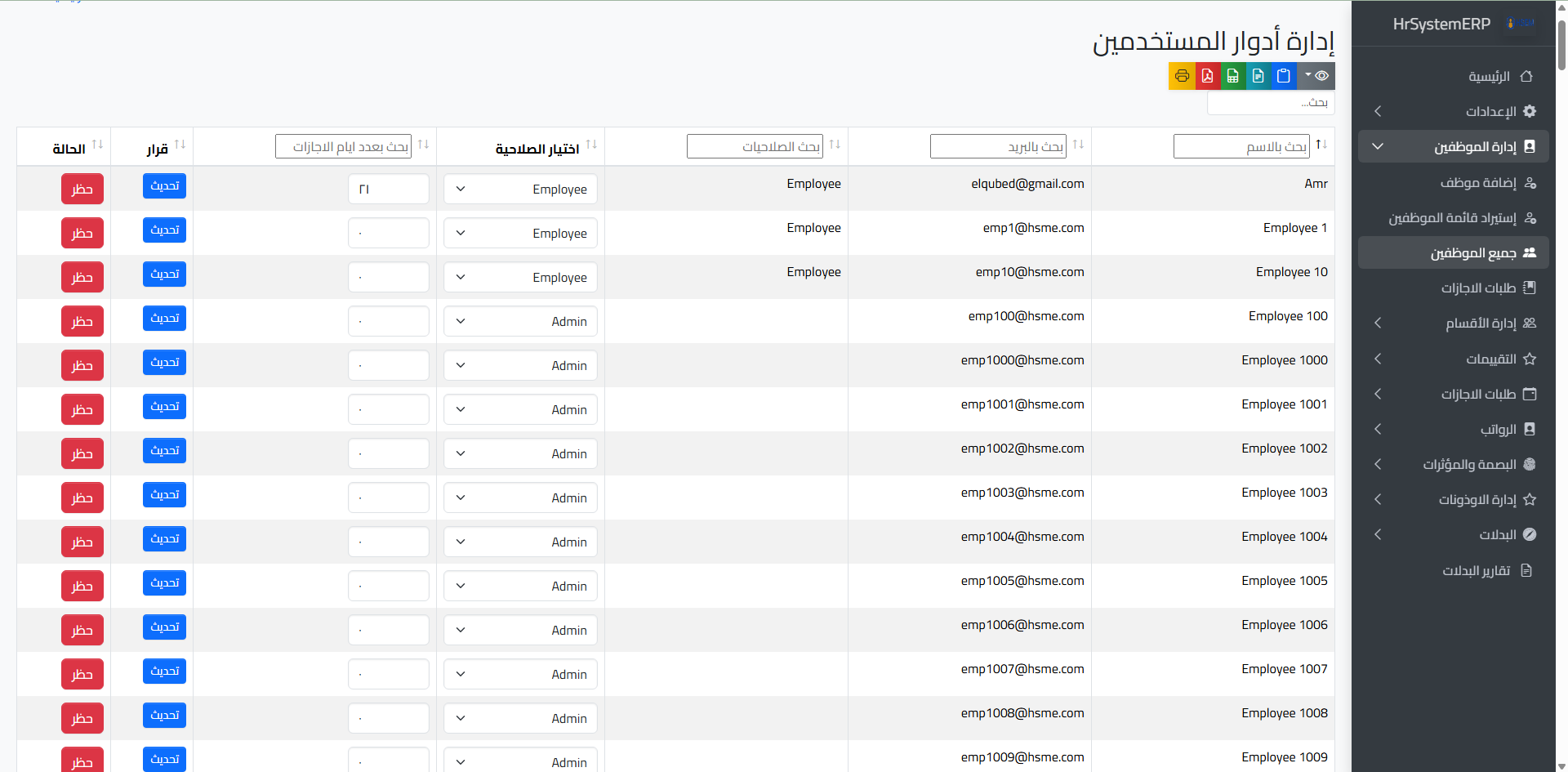Click تحديث for Employee 1002
The height and width of the screenshot is (772, 1568).
coord(164,450)
